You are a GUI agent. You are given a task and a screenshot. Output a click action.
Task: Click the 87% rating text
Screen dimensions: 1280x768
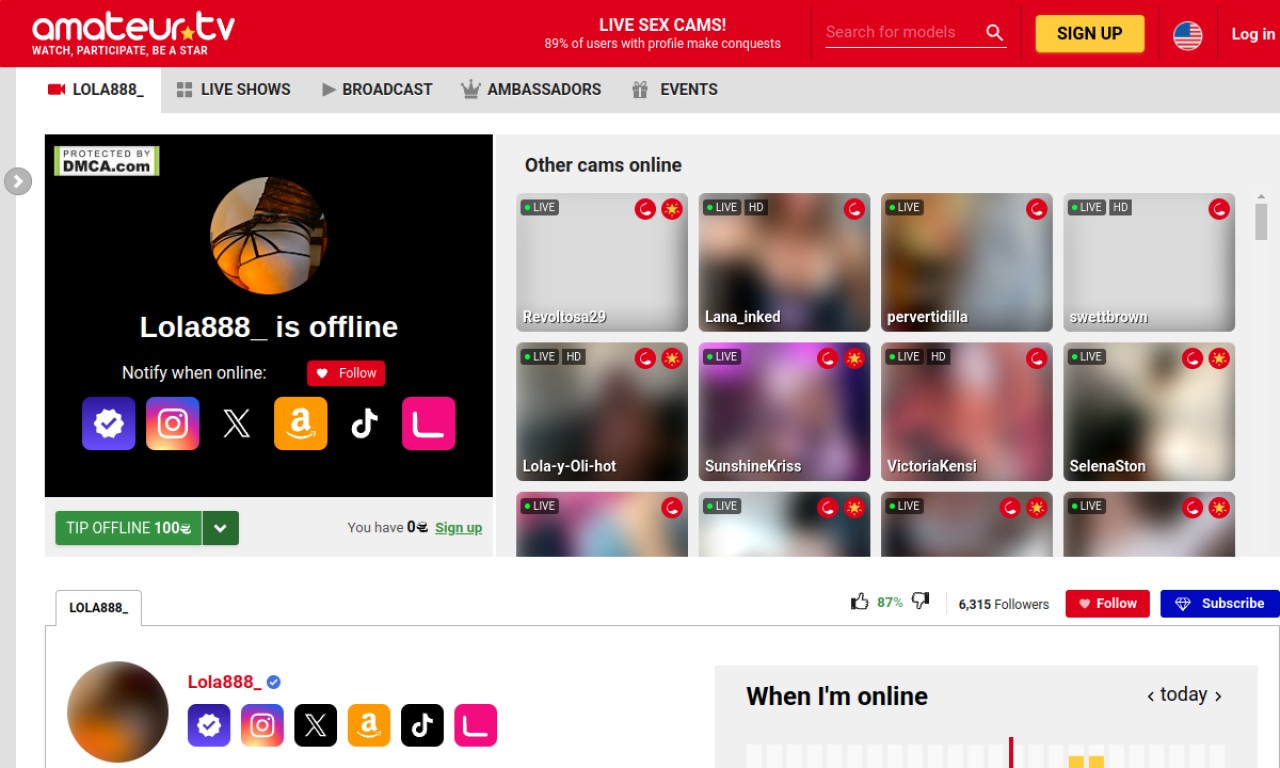tap(890, 602)
